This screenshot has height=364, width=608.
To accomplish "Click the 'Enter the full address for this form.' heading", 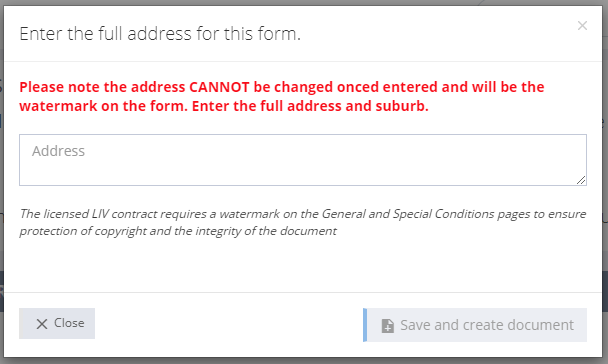I will (160, 34).
